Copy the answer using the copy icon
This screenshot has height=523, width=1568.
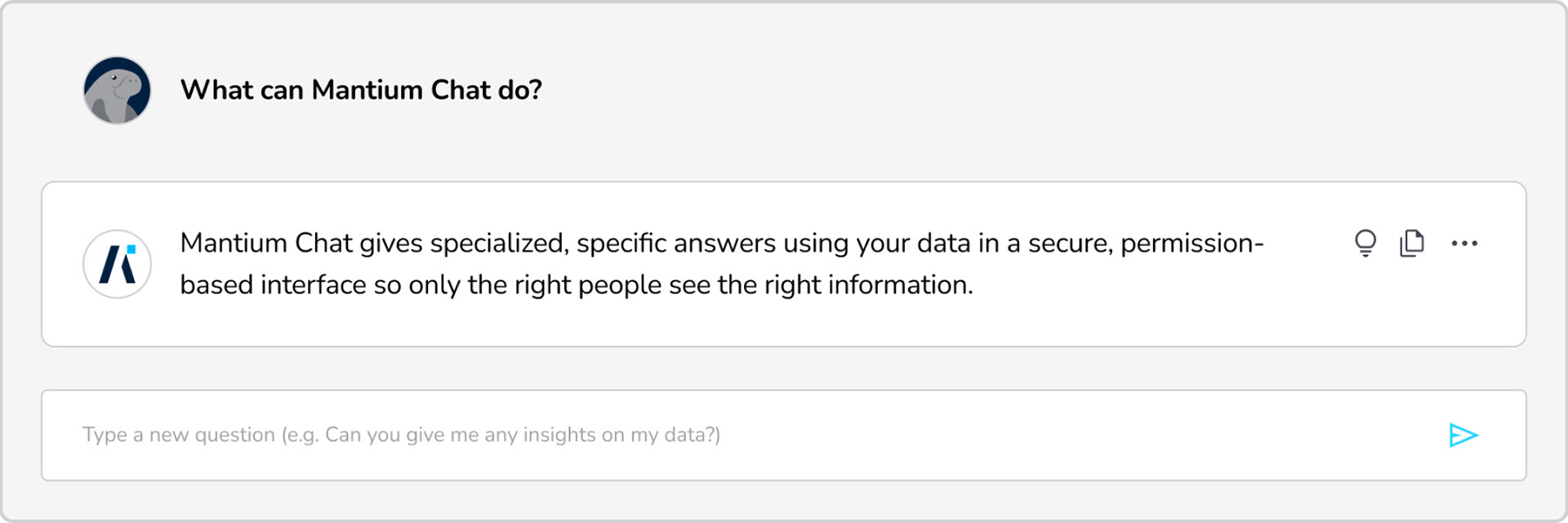point(1412,243)
